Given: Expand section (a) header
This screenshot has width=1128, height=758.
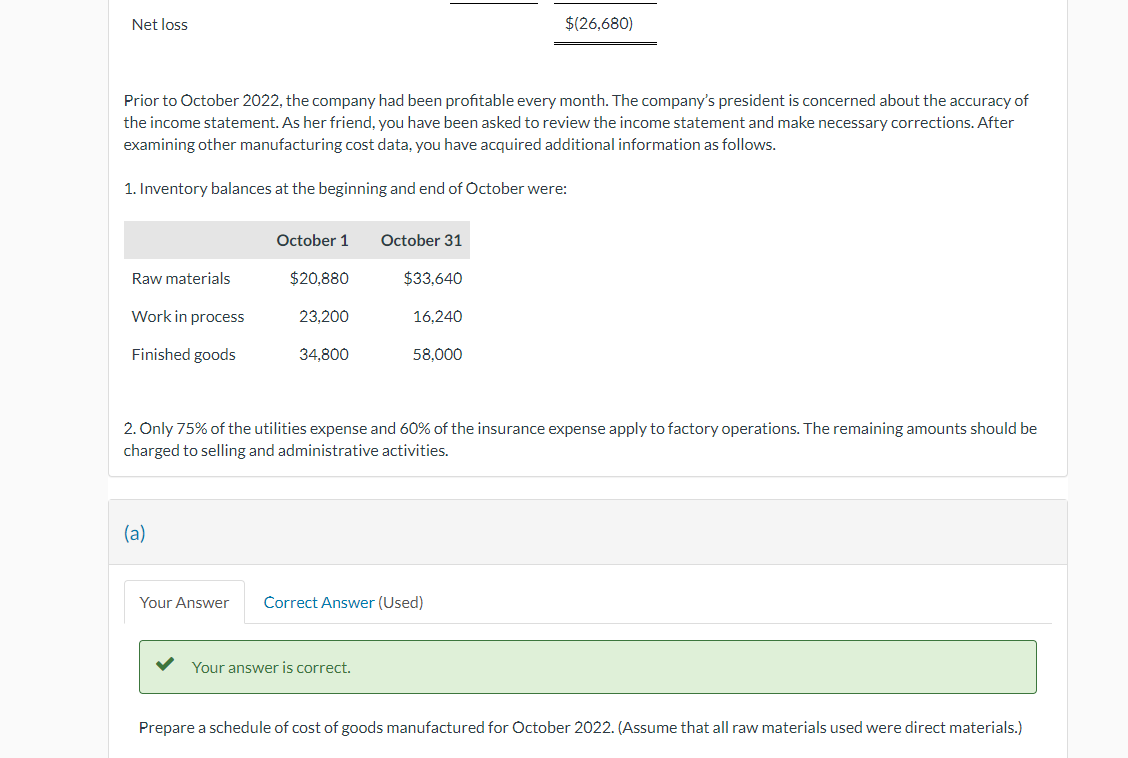Looking at the screenshot, I should 134,533.
